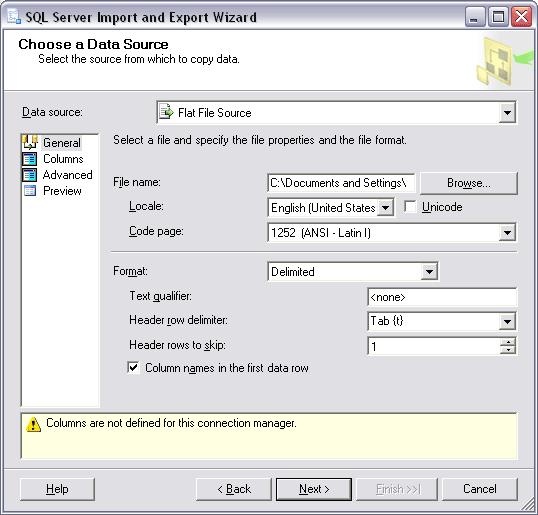Viewport: 538px width, 515px height.
Task: Open the Preview page
Action: [62, 191]
